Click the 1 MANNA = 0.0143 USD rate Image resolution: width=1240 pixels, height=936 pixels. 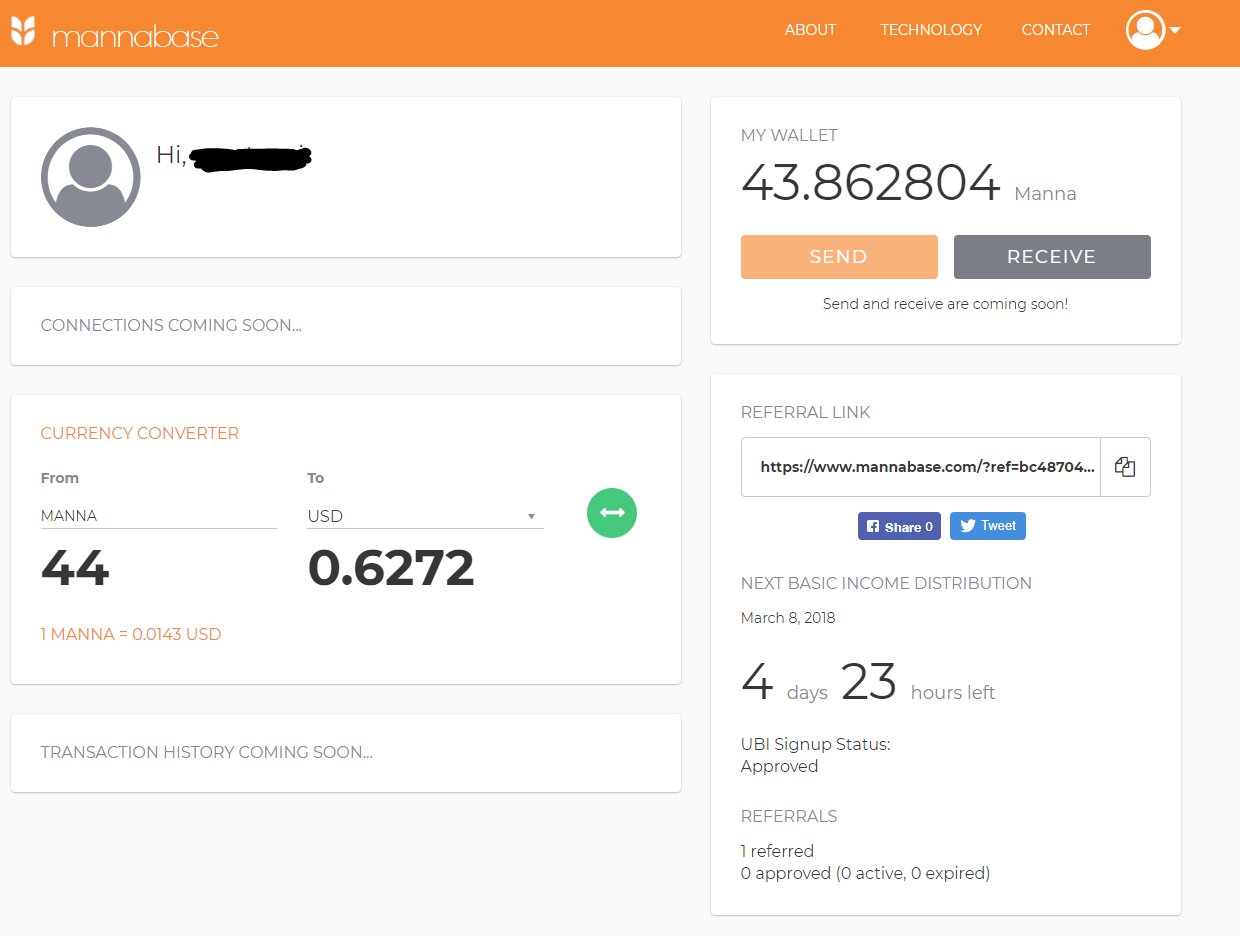[x=131, y=634]
